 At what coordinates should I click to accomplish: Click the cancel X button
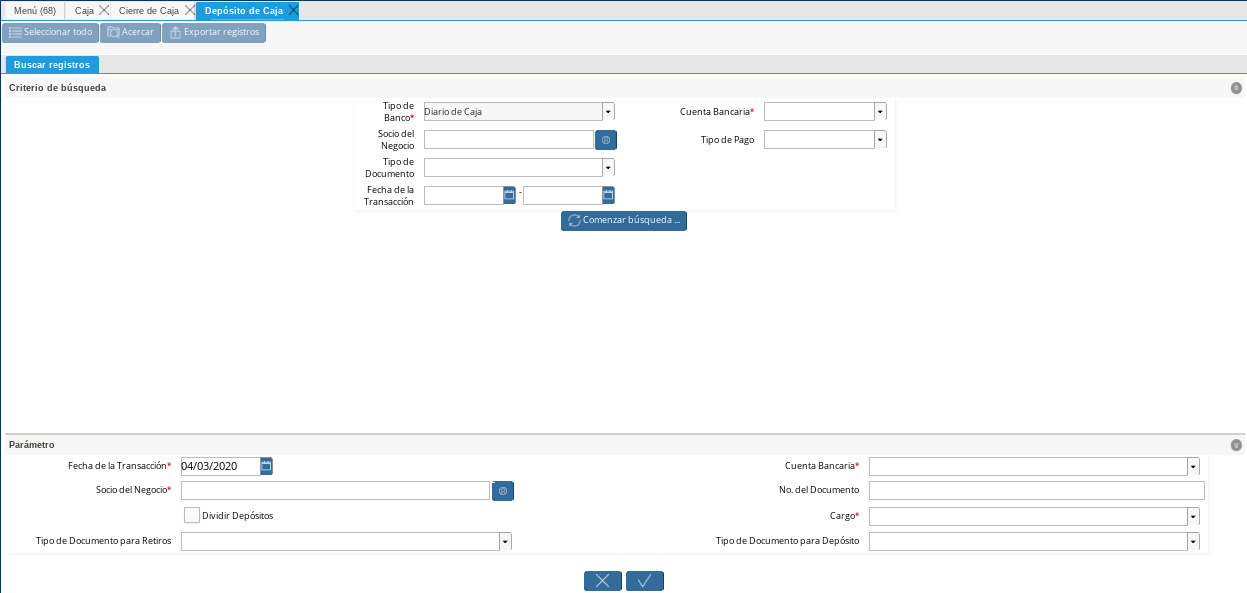603,581
